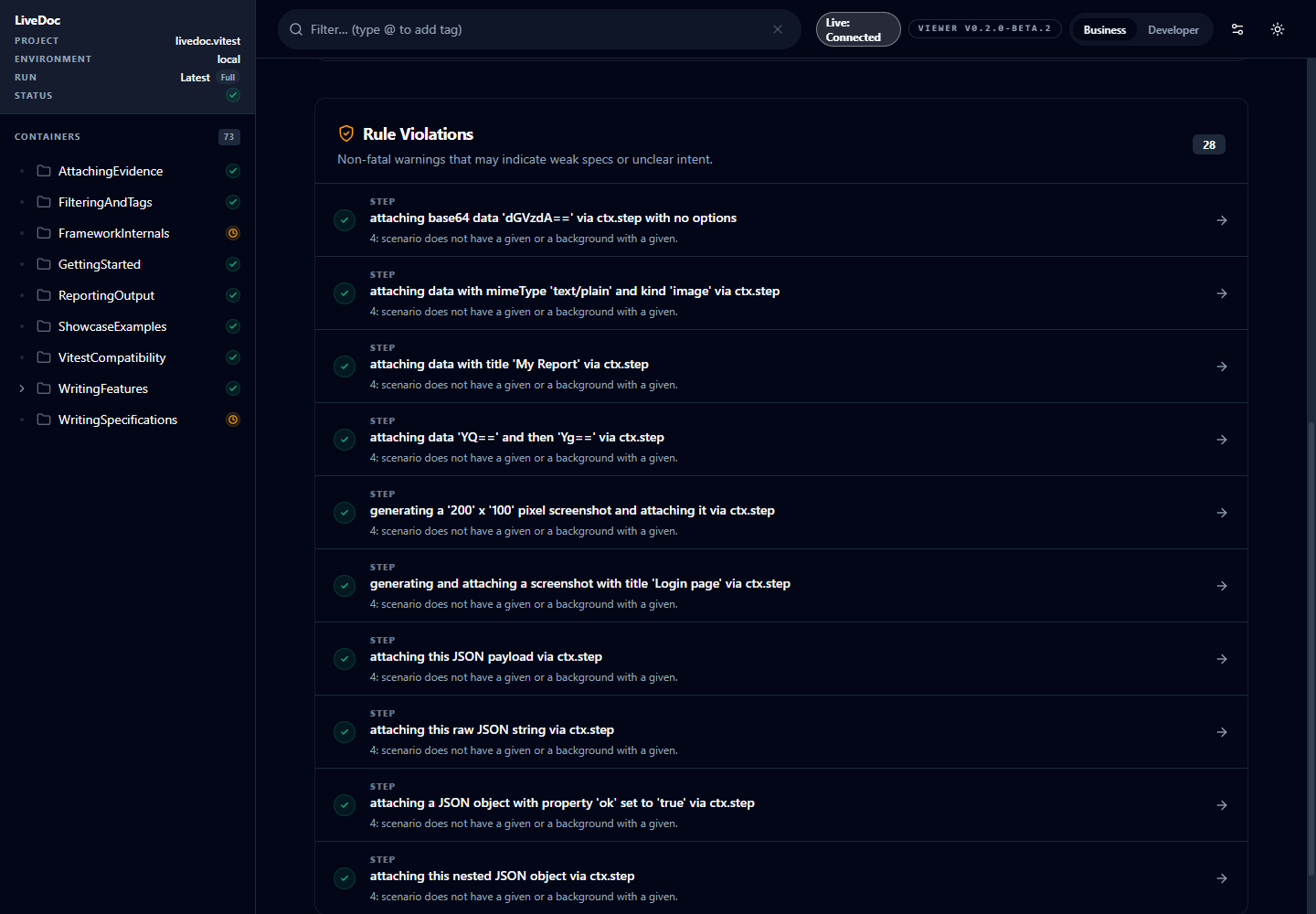Open arrow for 'Login page' screenshot step
This screenshot has width=1316, height=914.
1222,586
